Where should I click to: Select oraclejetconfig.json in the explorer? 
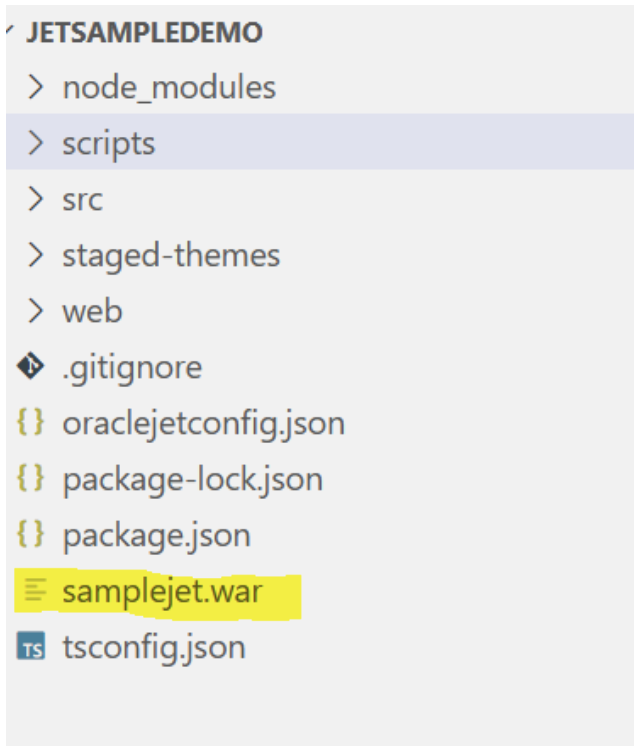click(203, 423)
